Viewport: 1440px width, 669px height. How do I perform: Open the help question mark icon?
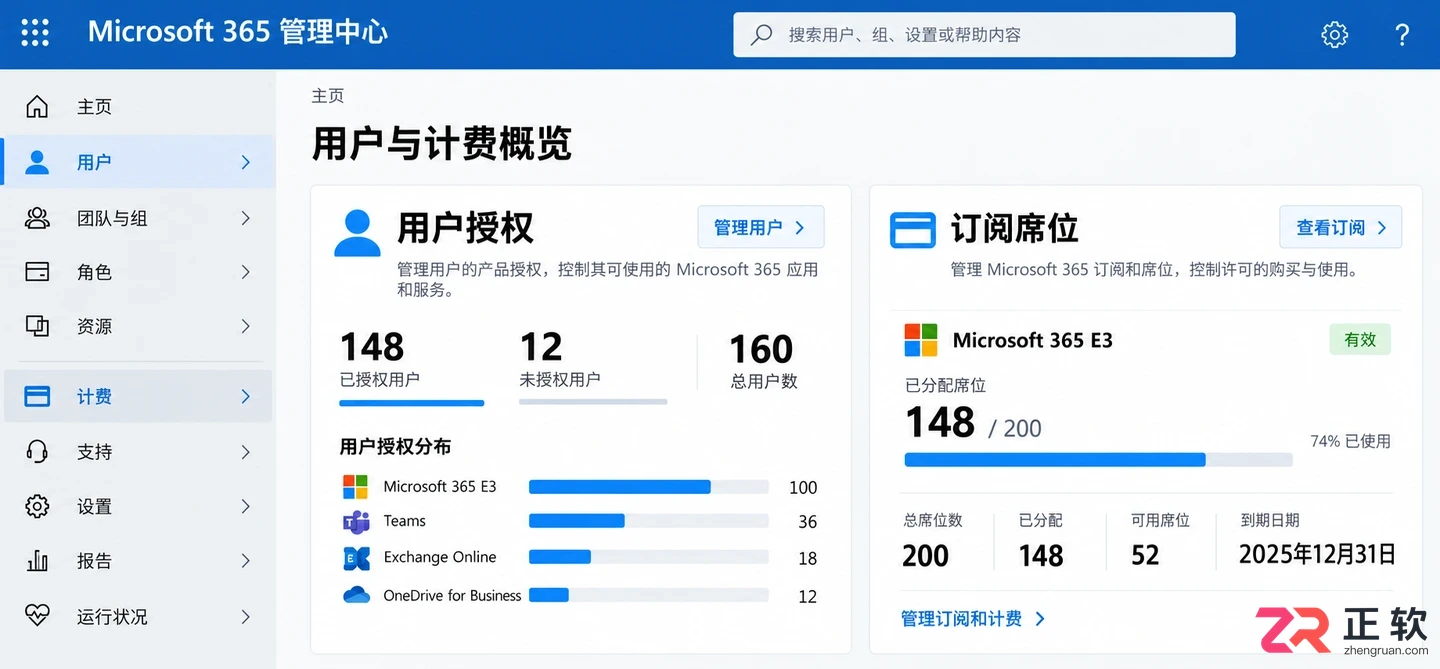(x=1402, y=35)
